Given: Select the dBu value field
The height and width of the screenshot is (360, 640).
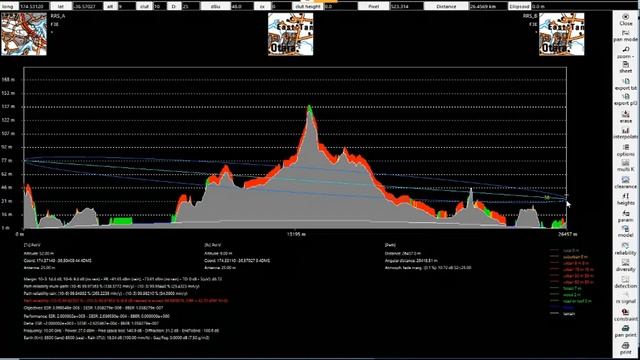Looking at the screenshot, I should [243, 7].
